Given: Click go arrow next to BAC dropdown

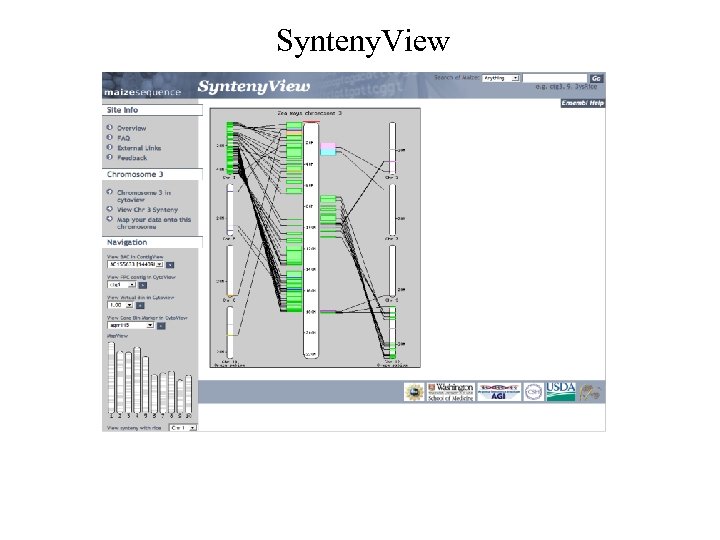Looking at the screenshot, I should coord(170,265).
